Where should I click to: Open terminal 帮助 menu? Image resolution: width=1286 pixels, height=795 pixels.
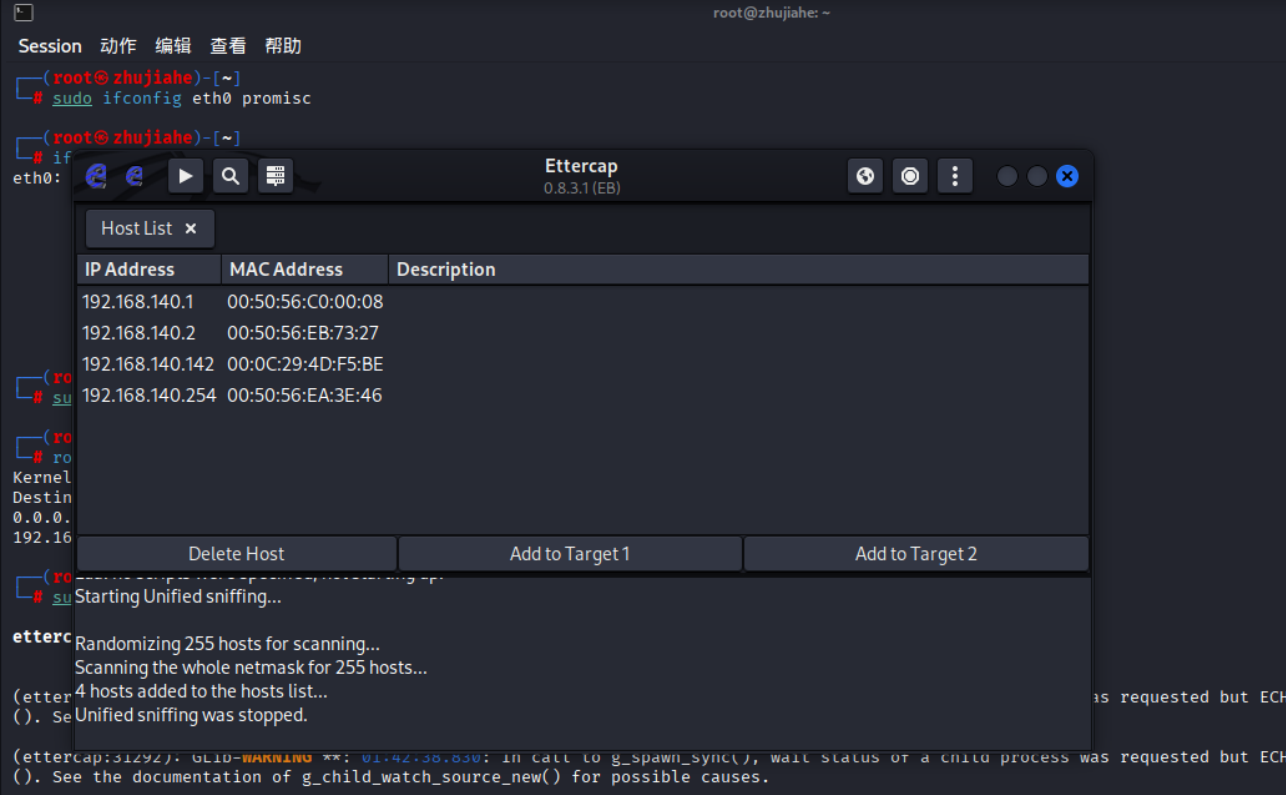click(283, 46)
